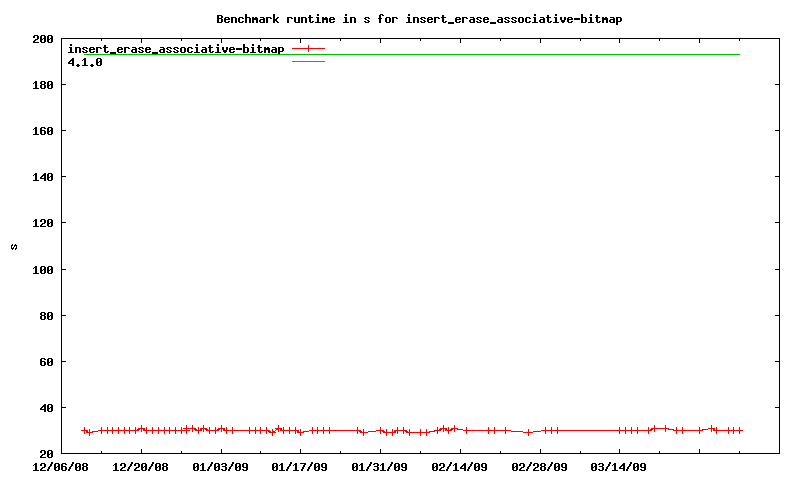Click the 4.1.0 legend line sample
This screenshot has height=480, width=800.
(x=308, y=62)
